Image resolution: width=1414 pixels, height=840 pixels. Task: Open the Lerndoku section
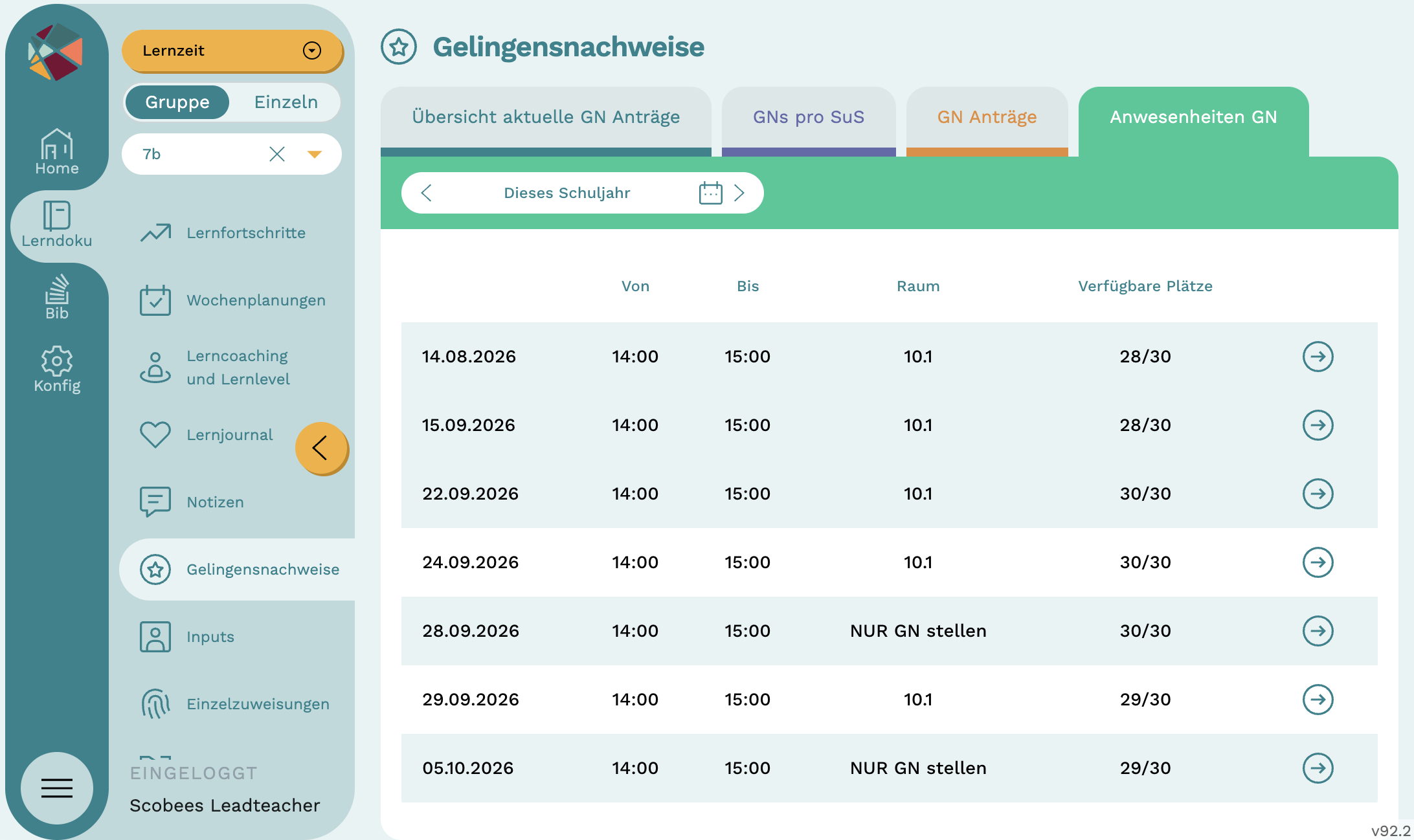tap(57, 225)
